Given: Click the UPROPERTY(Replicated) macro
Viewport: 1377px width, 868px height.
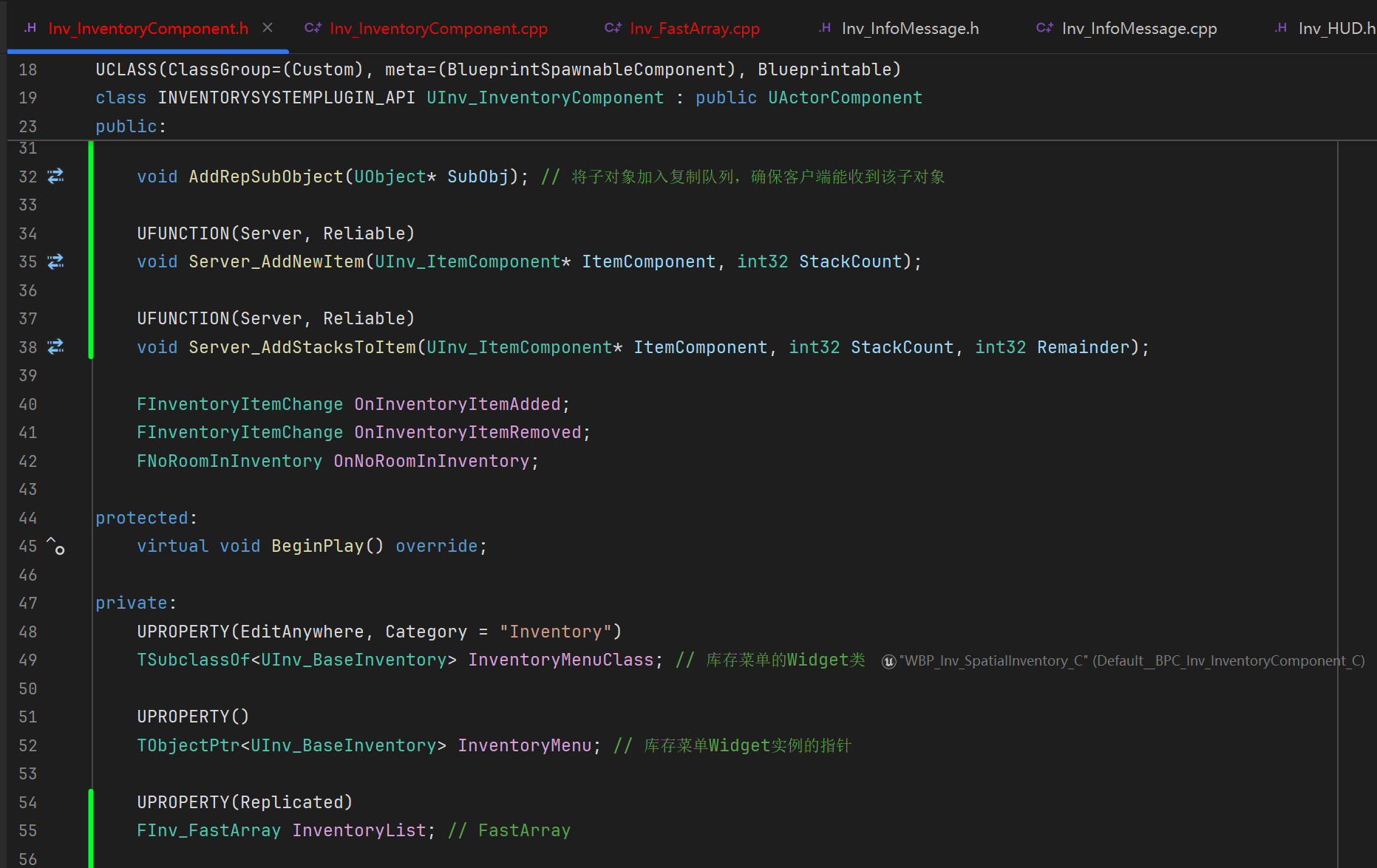Looking at the screenshot, I should pyautogui.click(x=245, y=802).
